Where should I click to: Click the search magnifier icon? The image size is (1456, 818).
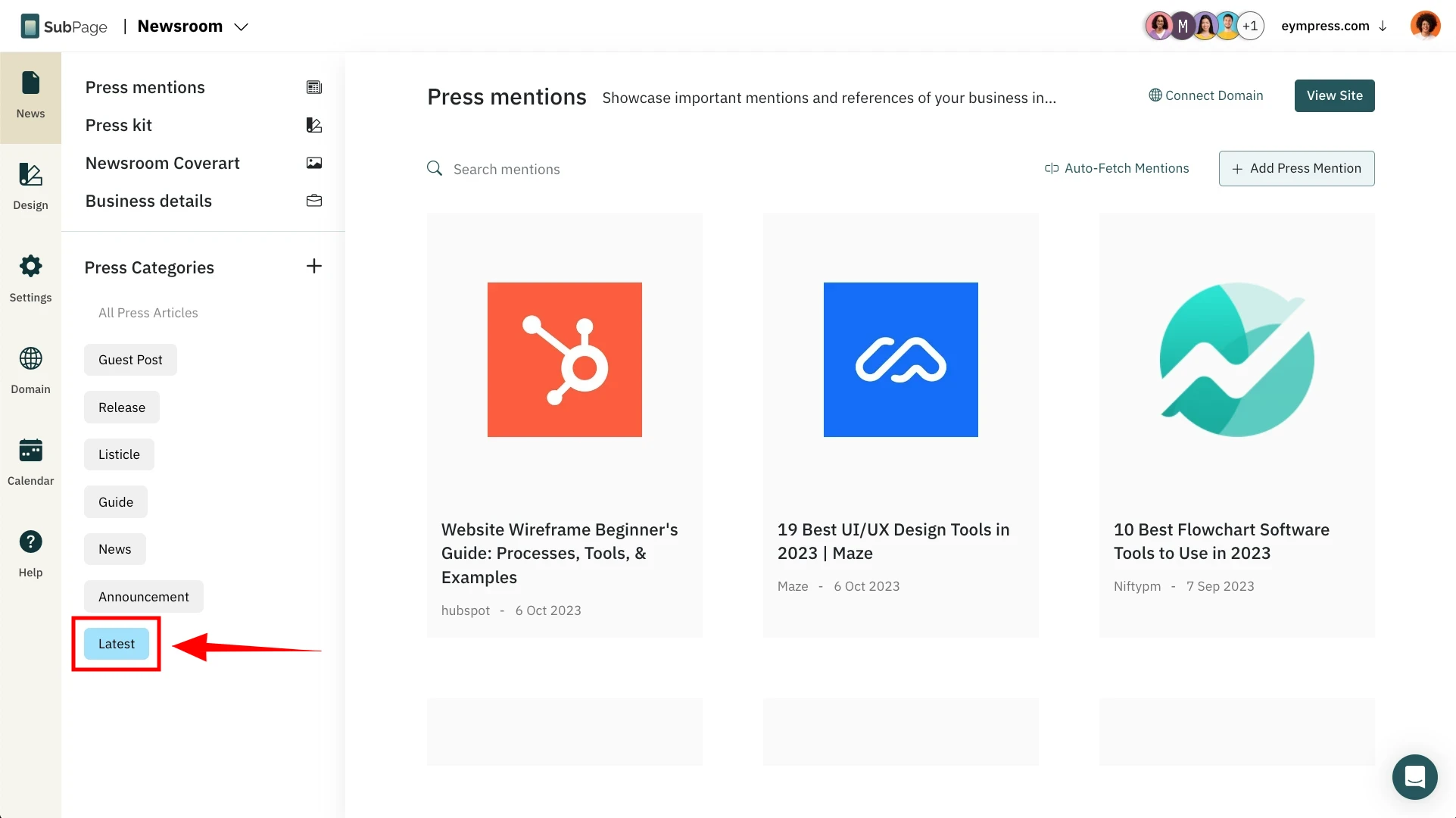(435, 168)
